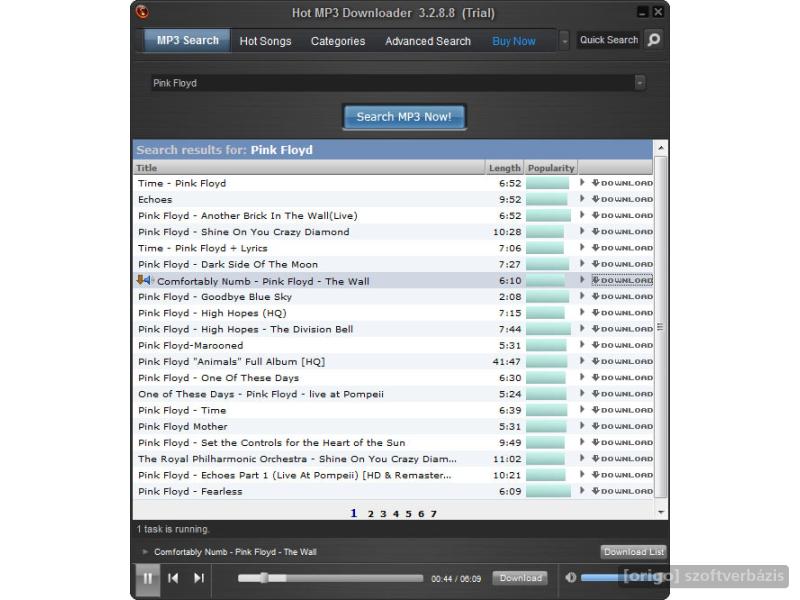Screen dimensions: 800x600
Task: Download High Hopes - The Division Bell
Action: click(622, 329)
